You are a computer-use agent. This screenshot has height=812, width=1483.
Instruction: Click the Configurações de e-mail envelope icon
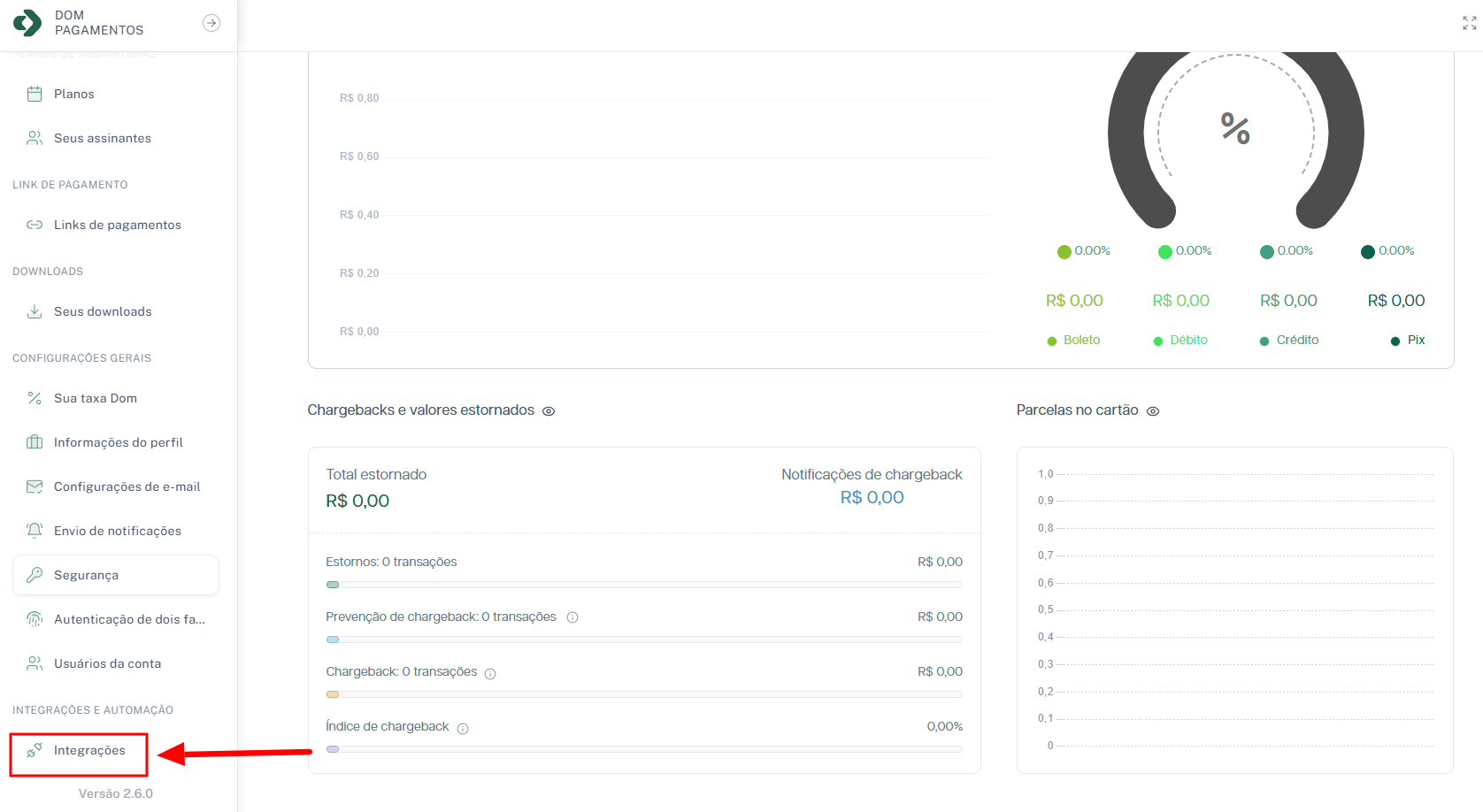pos(35,486)
